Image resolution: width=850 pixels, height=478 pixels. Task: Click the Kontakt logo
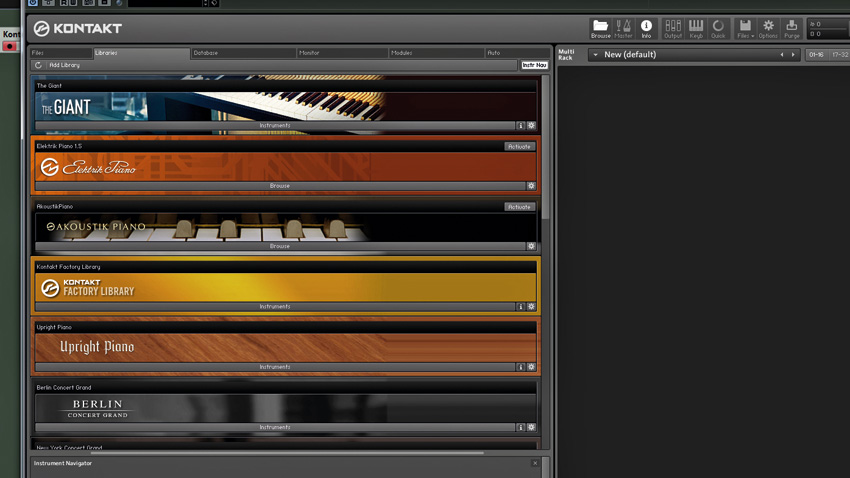(78, 28)
